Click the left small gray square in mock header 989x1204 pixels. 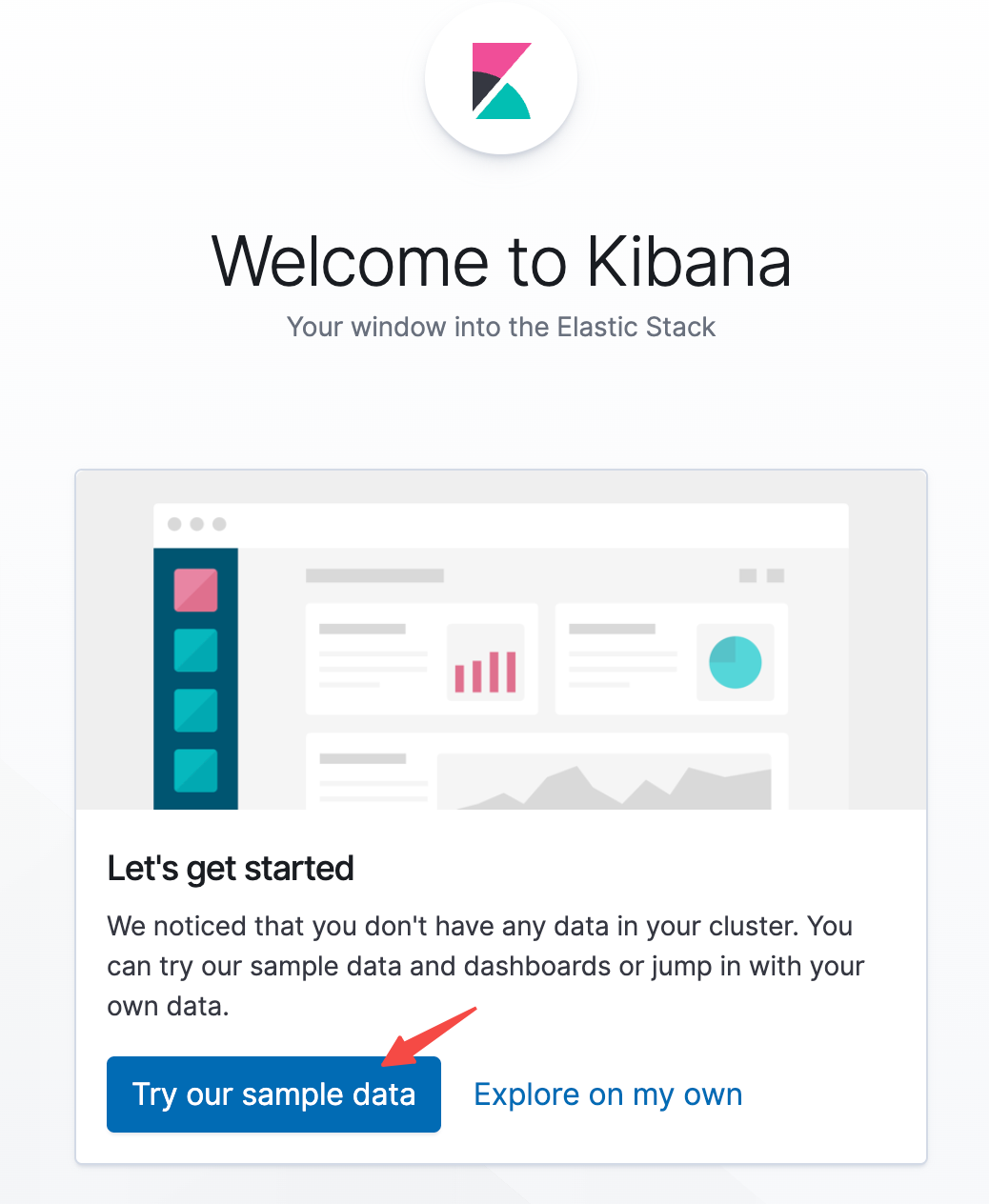748,575
